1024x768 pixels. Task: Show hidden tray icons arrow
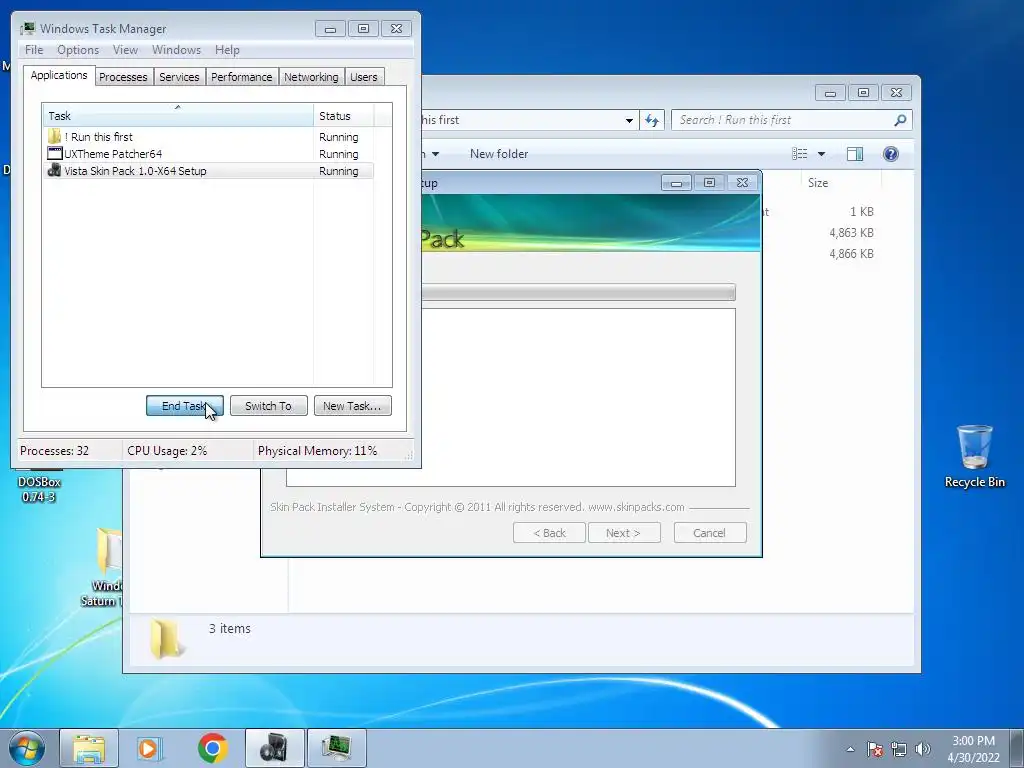[x=850, y=749]
